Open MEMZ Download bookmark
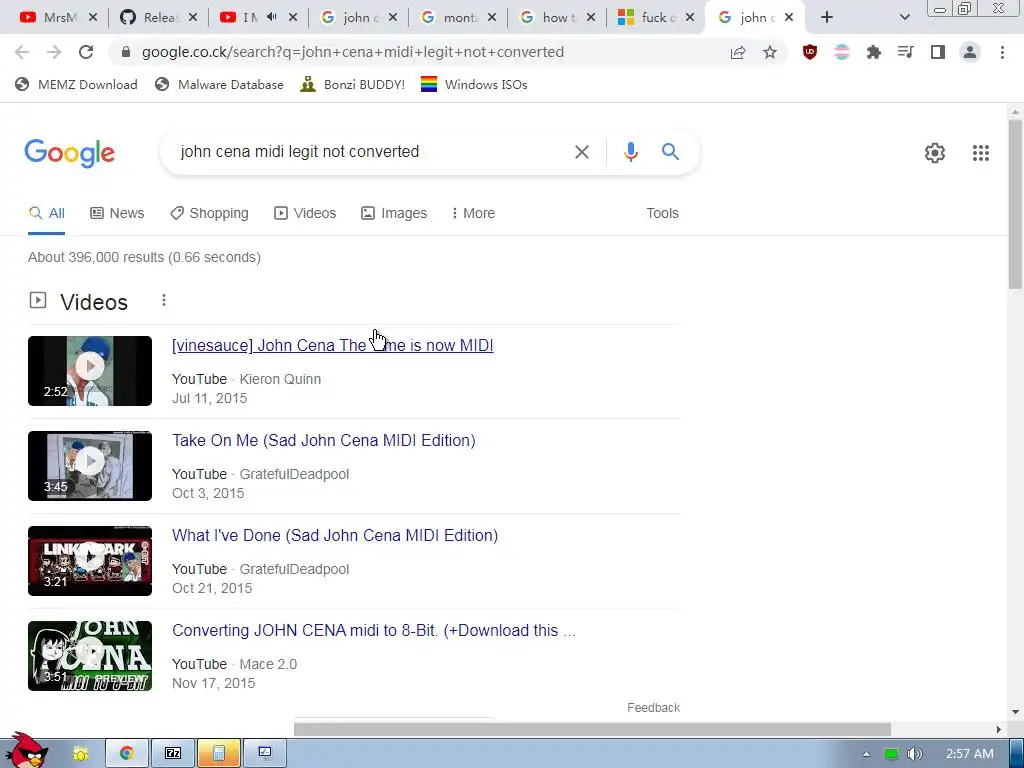The width and height of the screenshot is (1024, 768). (76, 84)
